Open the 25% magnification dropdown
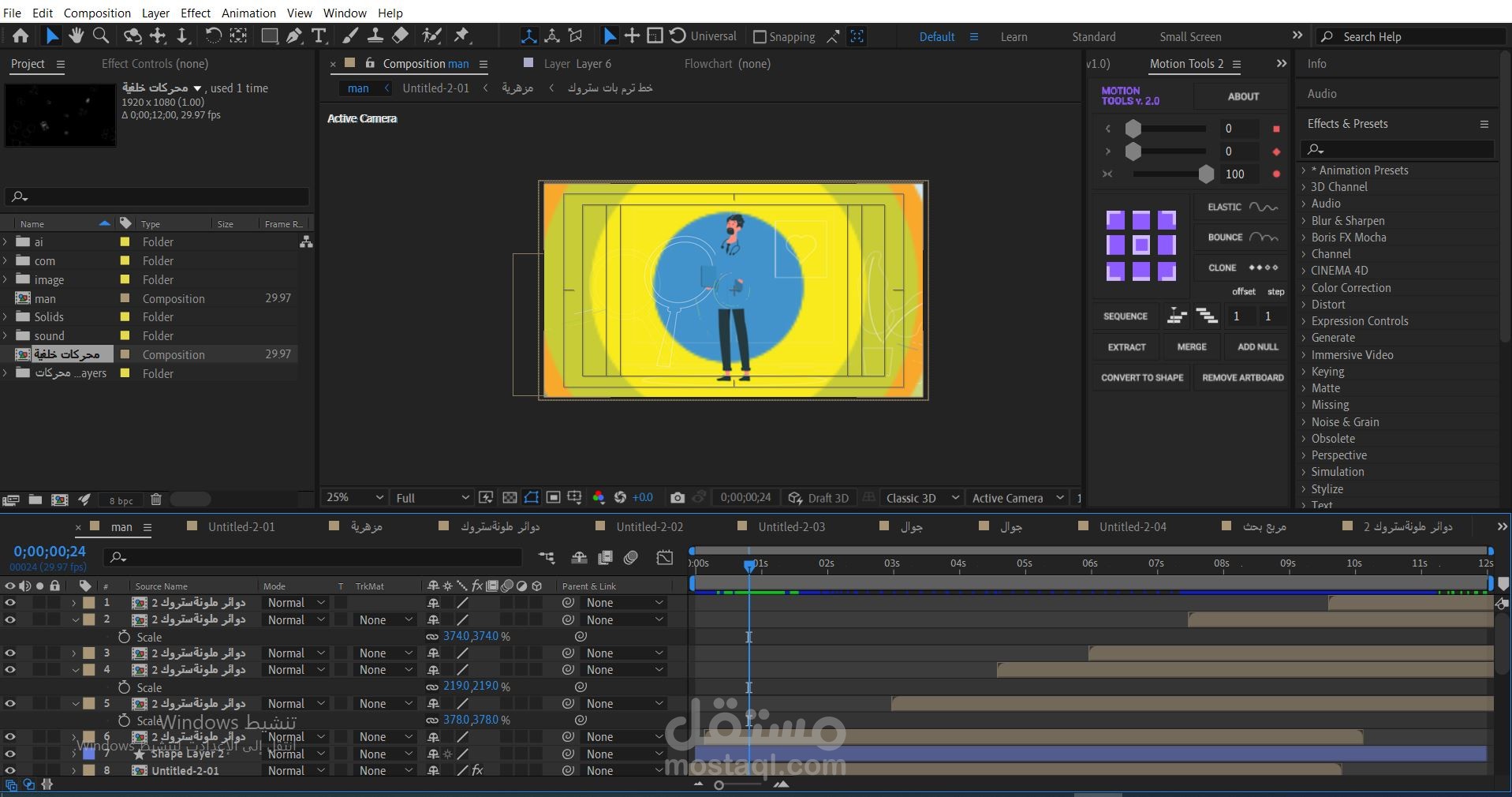This screenshot has height=797, width=1512. click(x=355, y=498)
